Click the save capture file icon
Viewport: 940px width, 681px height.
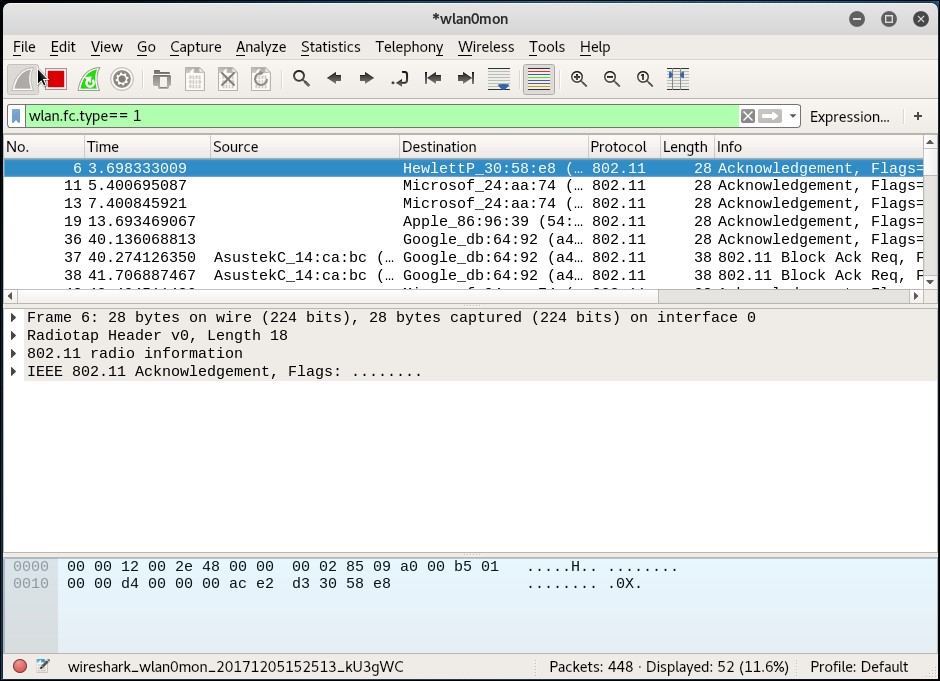pos(194,79)
